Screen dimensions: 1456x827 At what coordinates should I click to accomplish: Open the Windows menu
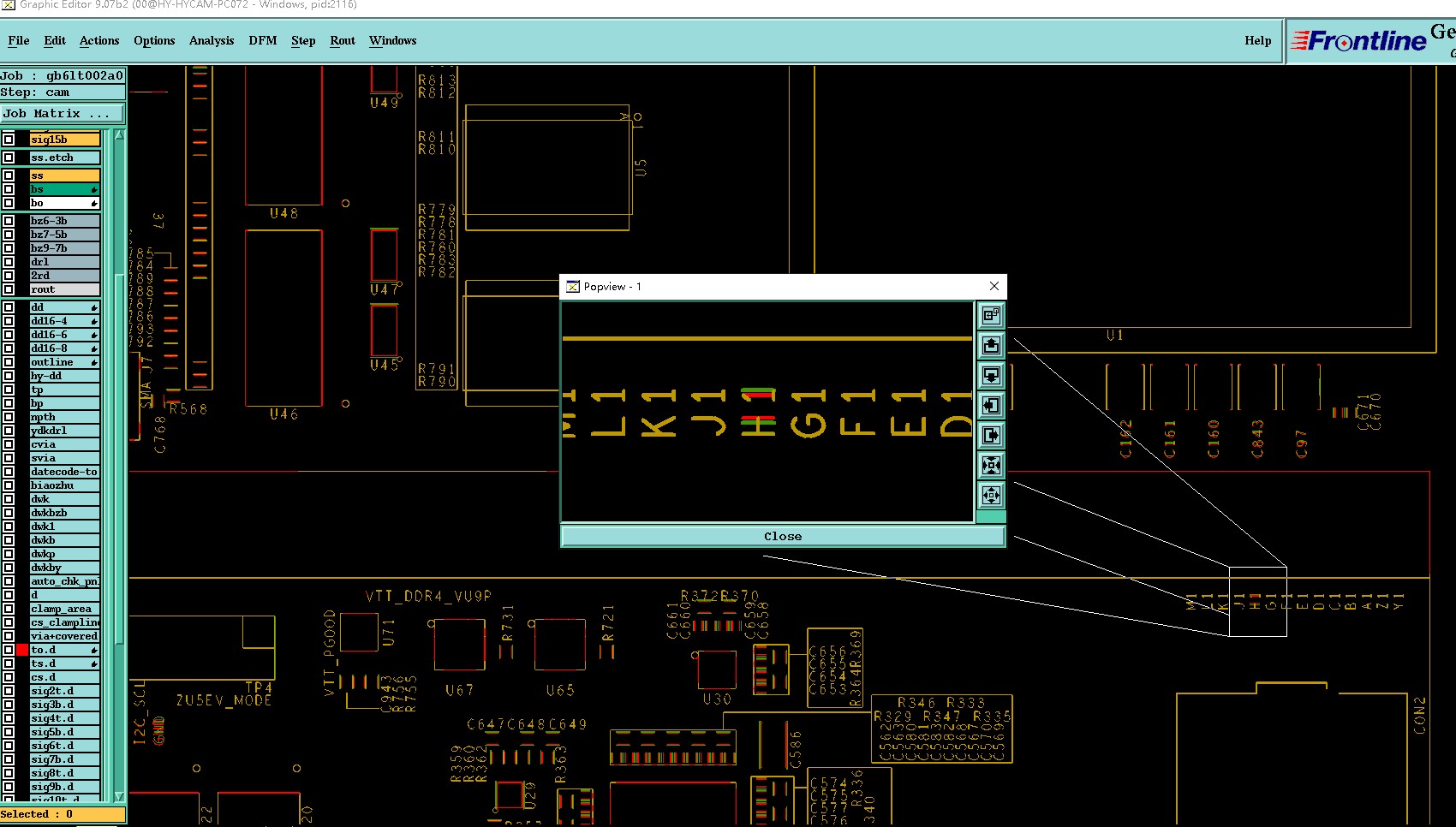pyautogui.click(x=392, y=41)
